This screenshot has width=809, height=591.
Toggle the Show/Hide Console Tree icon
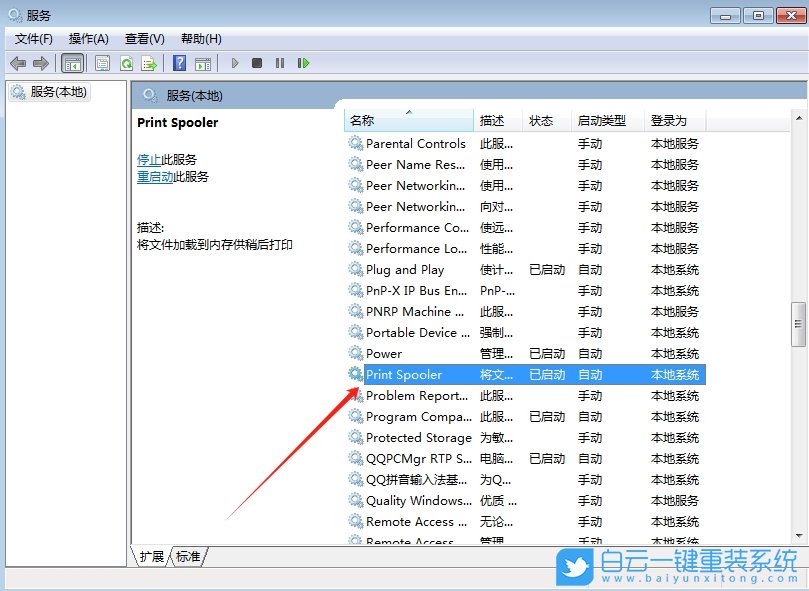click(72, 63)
